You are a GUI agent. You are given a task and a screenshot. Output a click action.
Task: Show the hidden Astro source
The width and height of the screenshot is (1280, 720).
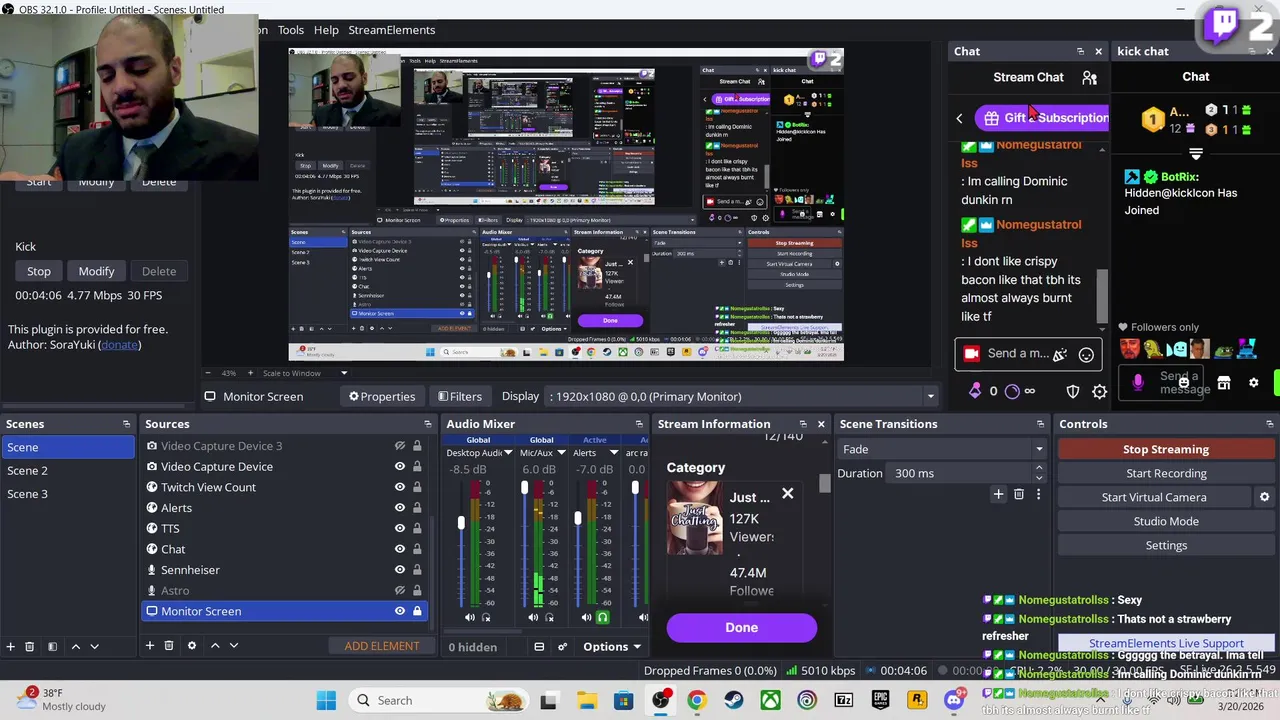(400, 590)
